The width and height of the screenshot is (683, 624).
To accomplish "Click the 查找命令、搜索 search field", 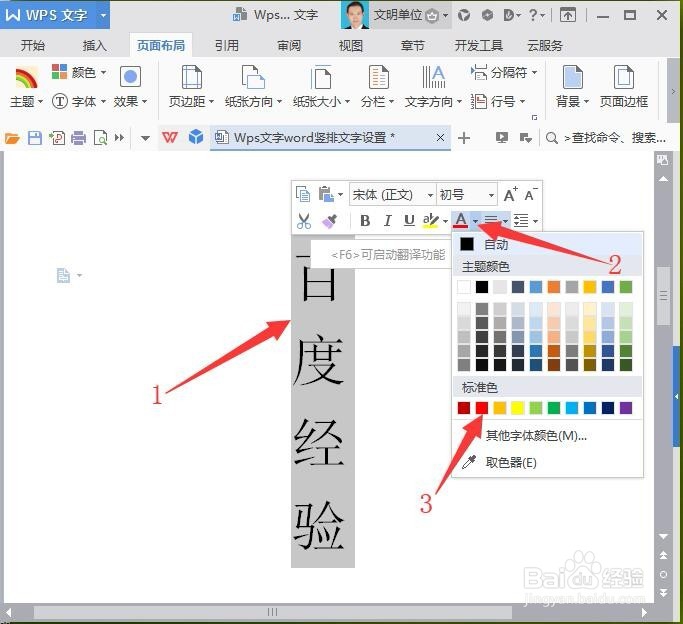I will click(615, 138).
